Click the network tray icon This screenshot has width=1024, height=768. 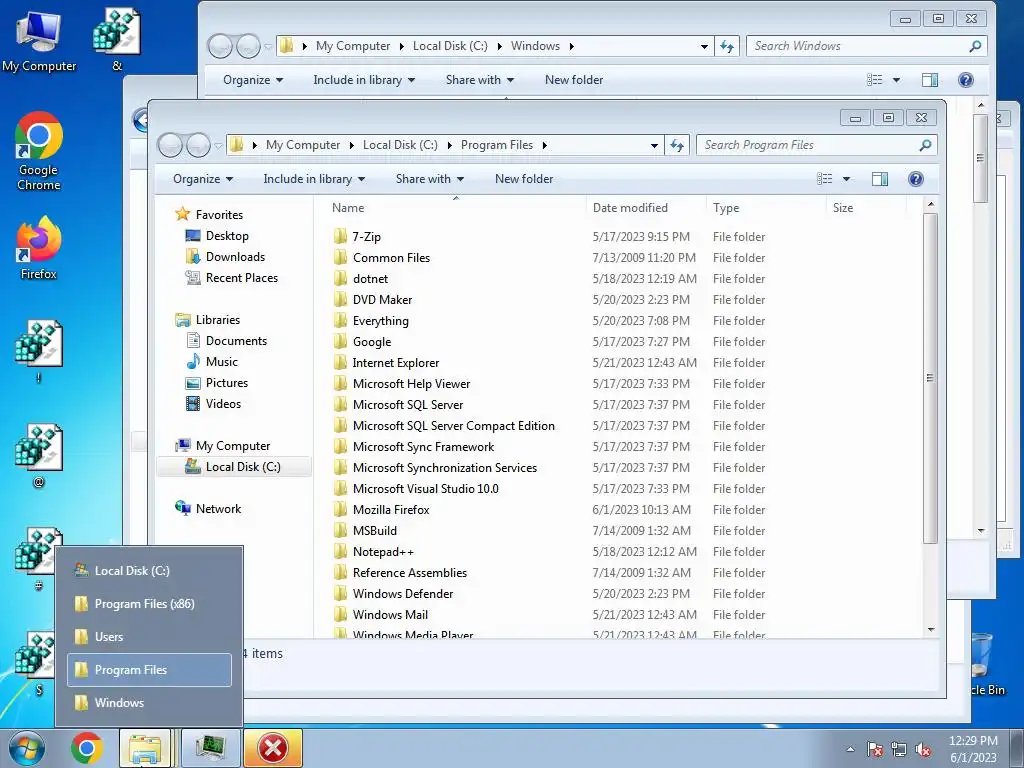[899, 749]
